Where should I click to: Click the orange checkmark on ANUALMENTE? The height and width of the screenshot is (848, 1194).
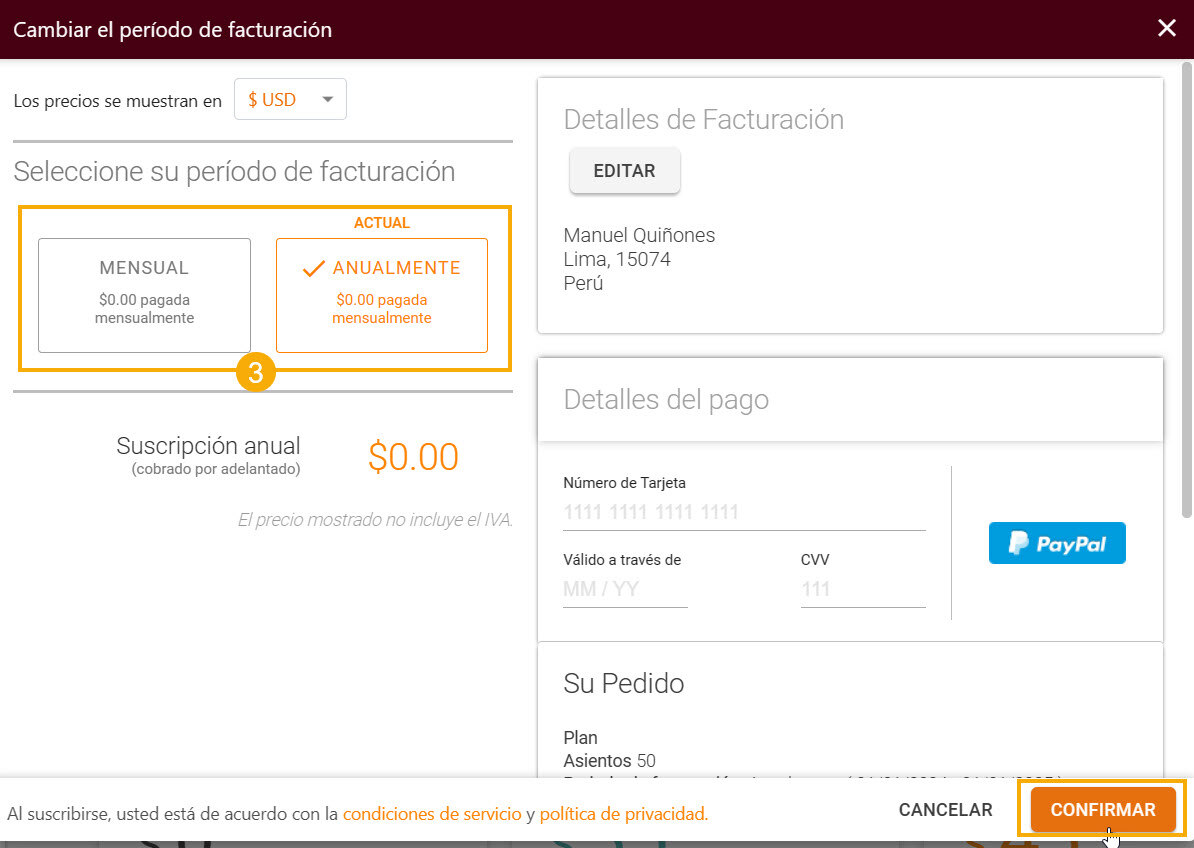[314, 268]
